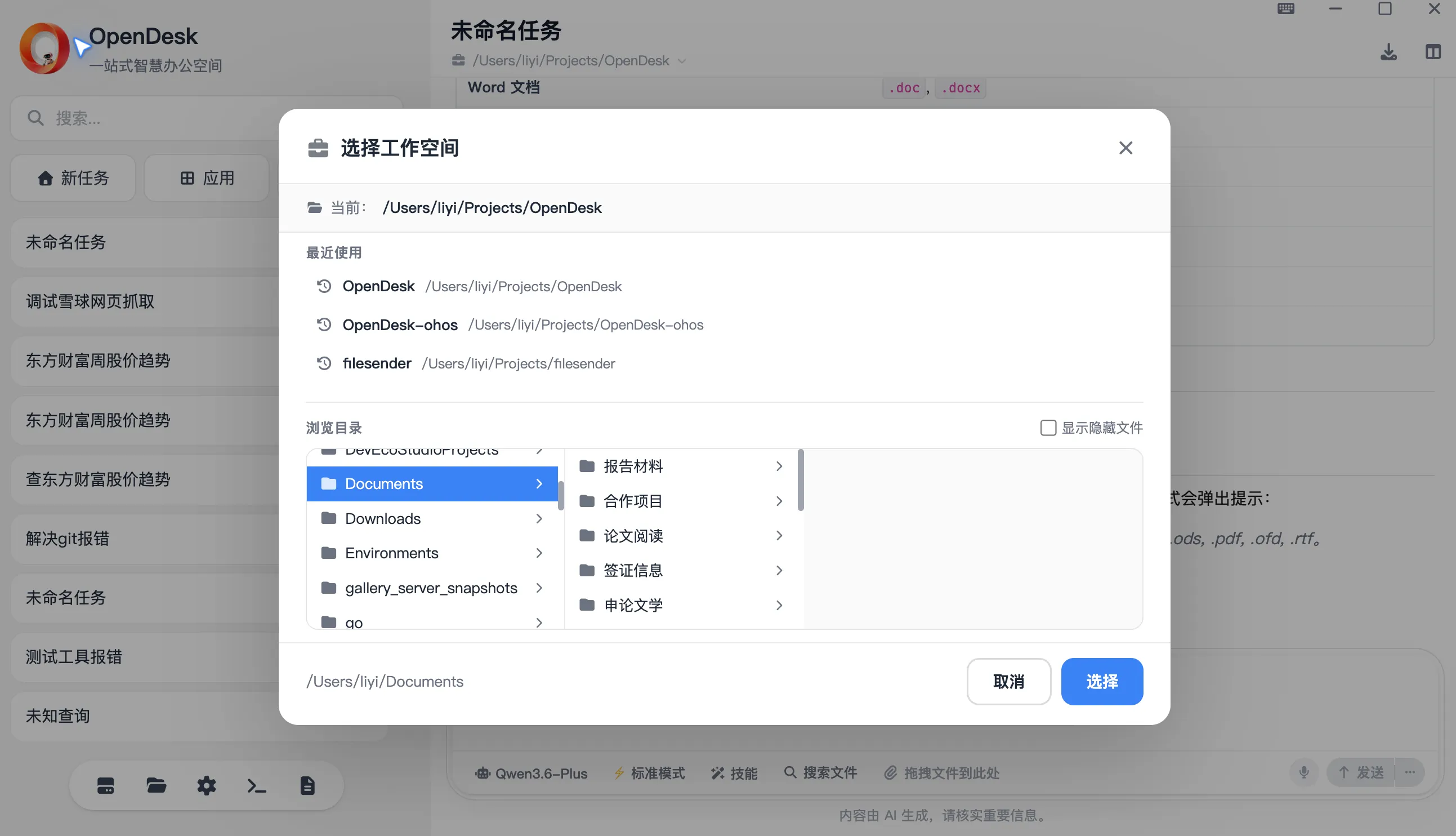Viewport: 1456px width, 836px height.
Task: Click the 新任务 button
Action: point(73,178)
